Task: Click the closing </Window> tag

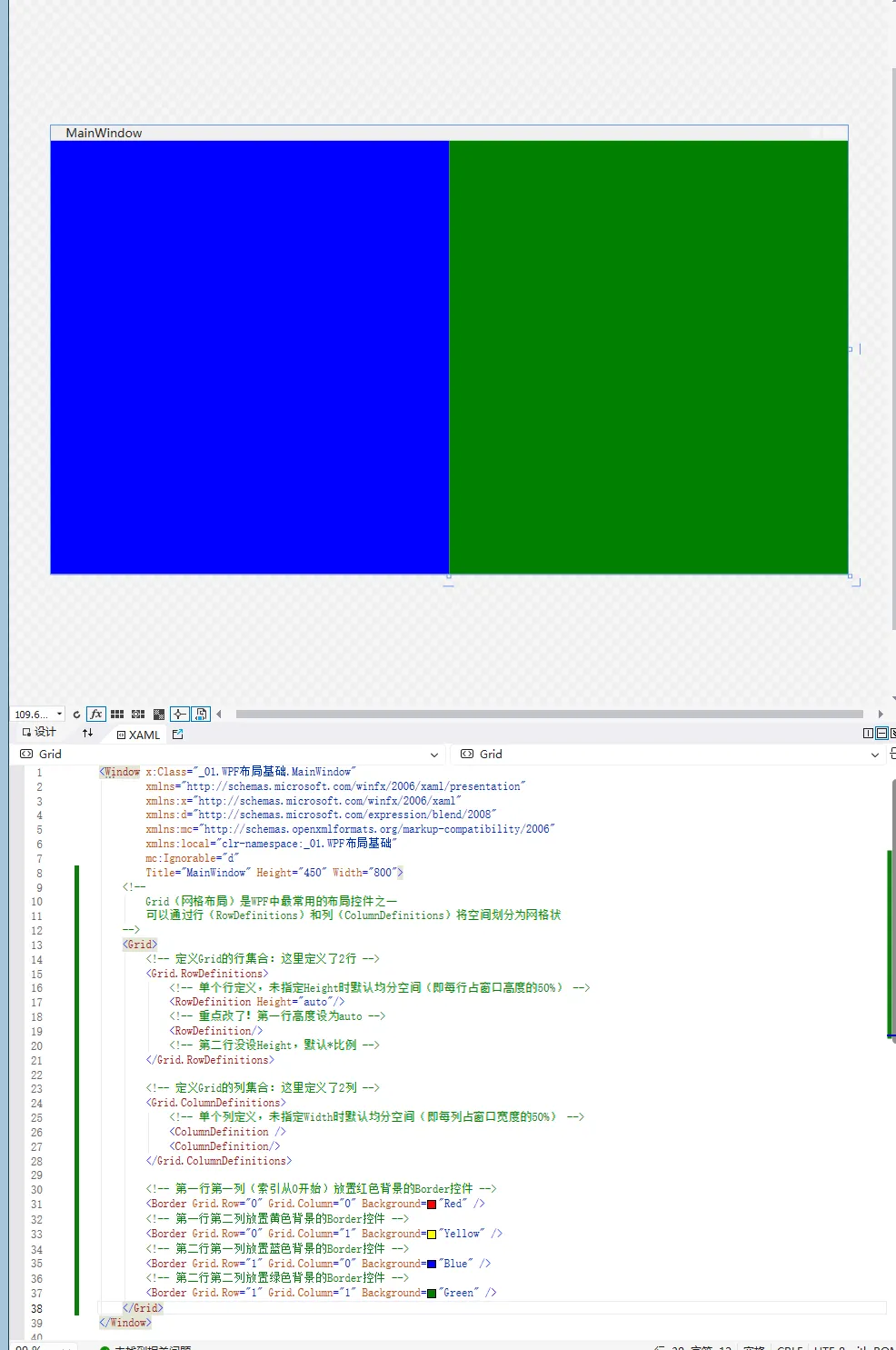Action: coord(125,1323)
